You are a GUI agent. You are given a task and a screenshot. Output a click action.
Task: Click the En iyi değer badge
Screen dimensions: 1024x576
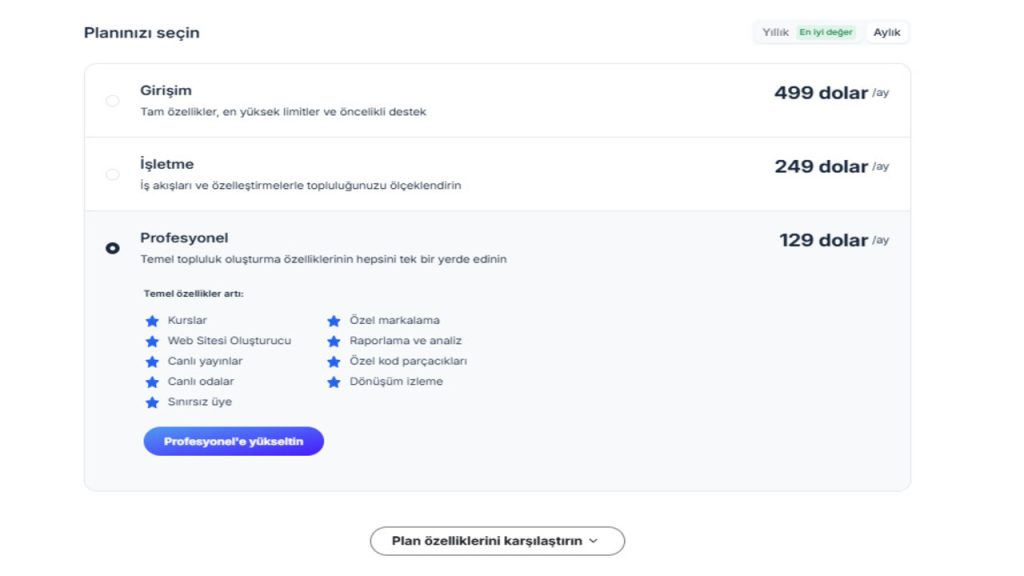pyautogui.click(x=826, y=33)
